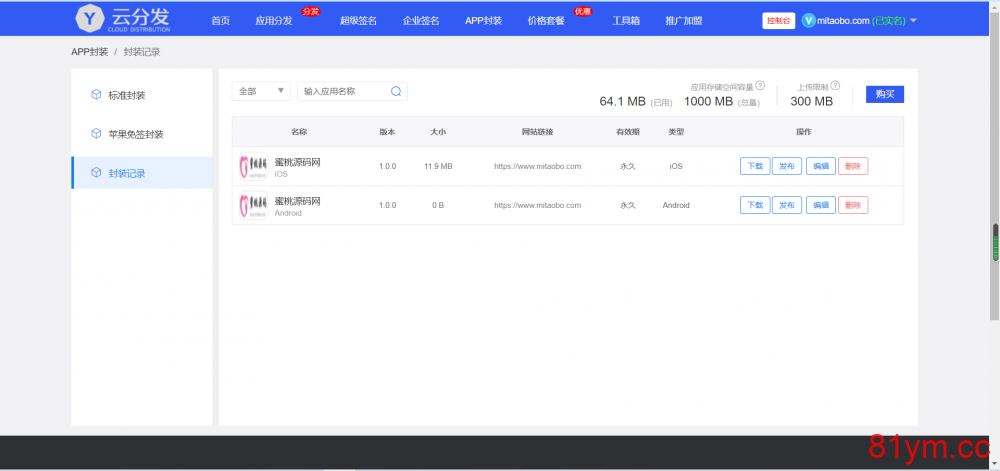
Task: Click the cube icon next to 苹果免签封装
Action: pyautogui.click(x=96, y=134)
